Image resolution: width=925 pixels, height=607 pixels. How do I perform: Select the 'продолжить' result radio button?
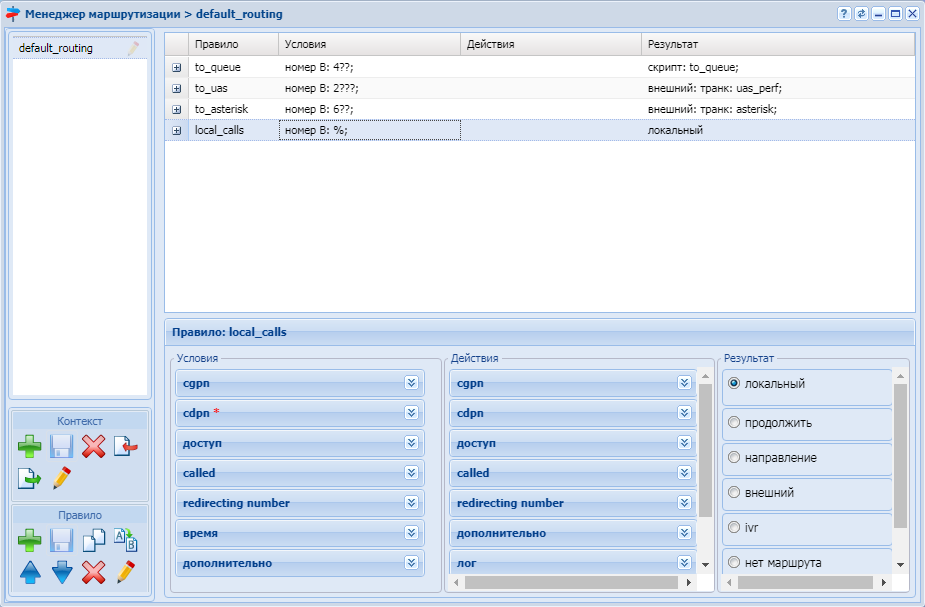pos(735,423)
